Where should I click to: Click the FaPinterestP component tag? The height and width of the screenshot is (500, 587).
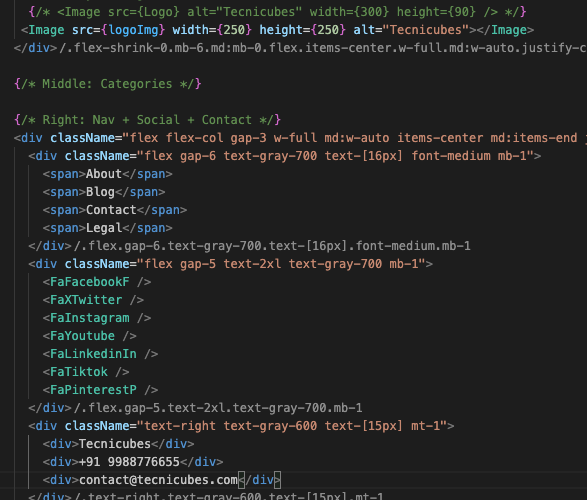[100, 390]
